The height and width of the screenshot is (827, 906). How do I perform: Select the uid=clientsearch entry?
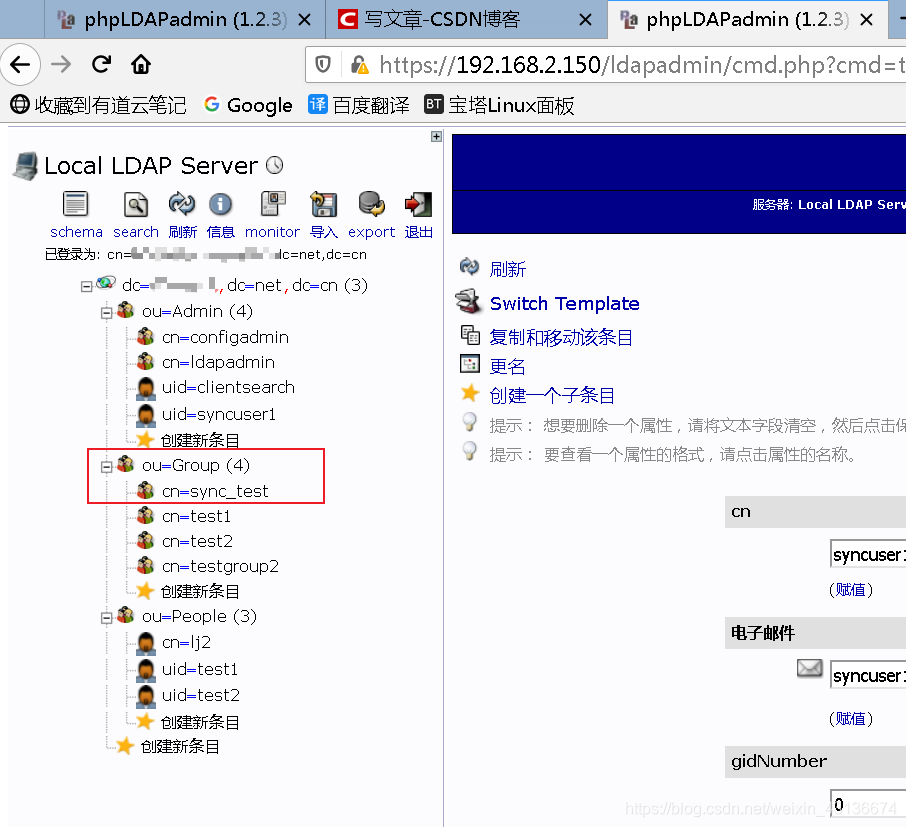(x=228, y=387)
